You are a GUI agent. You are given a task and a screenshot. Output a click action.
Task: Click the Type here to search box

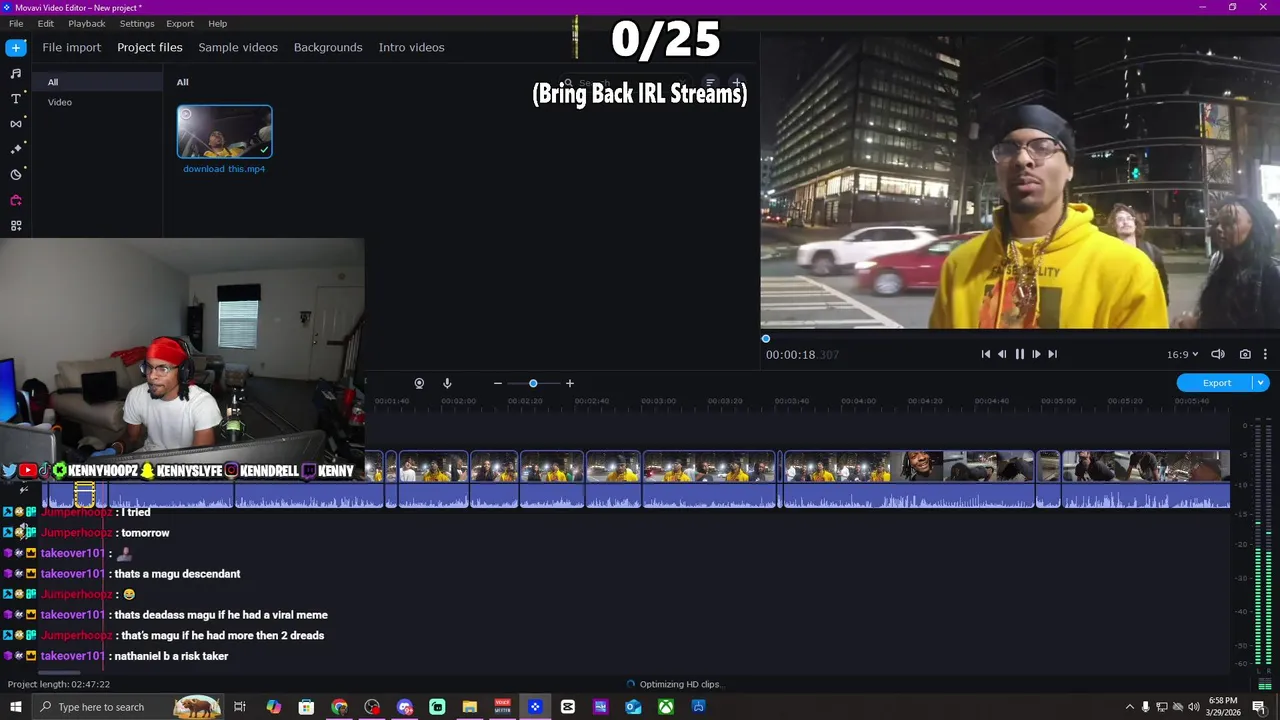coord(128,707)
